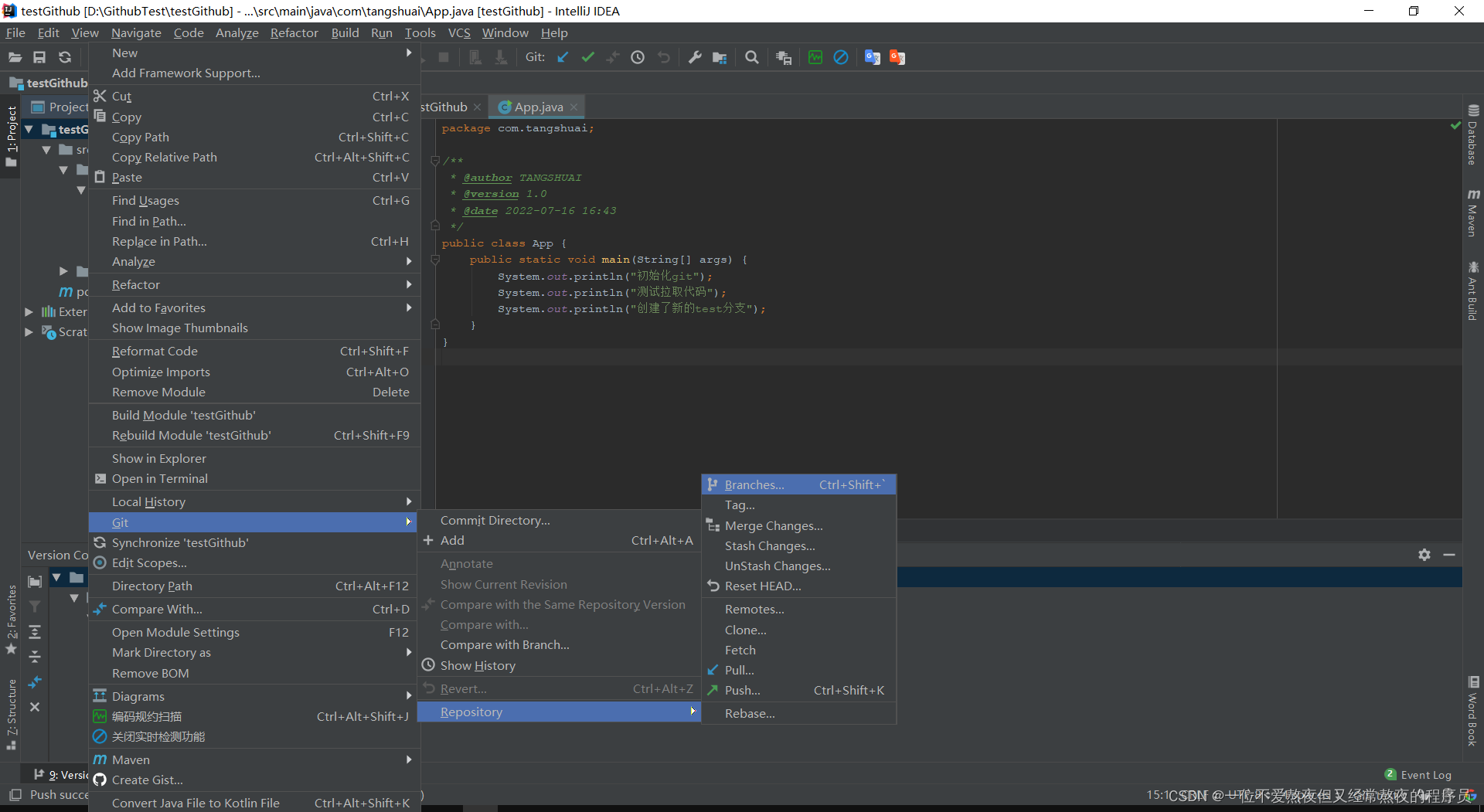
Task: Open the Maven side panel
Action: [1473, 212]
